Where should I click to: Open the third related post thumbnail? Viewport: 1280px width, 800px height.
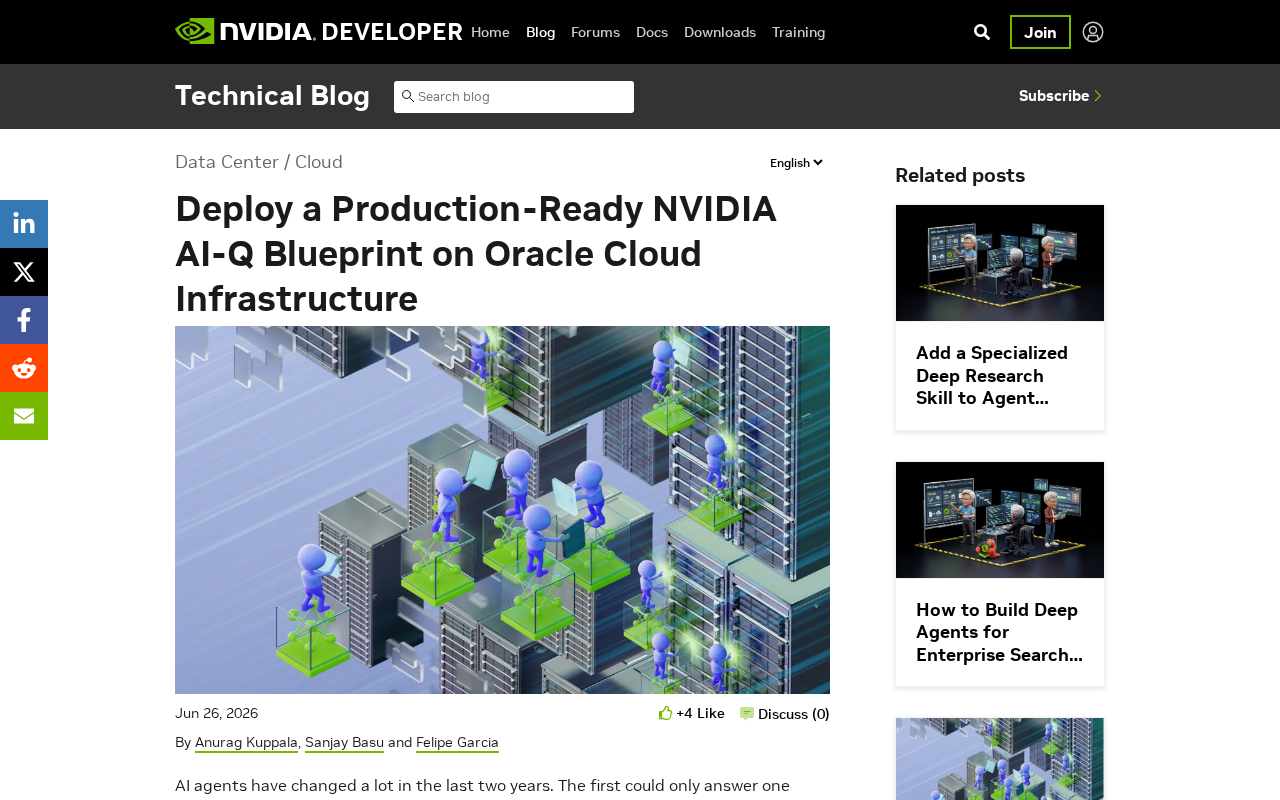pyautogui.click(x=1000, y=759)
